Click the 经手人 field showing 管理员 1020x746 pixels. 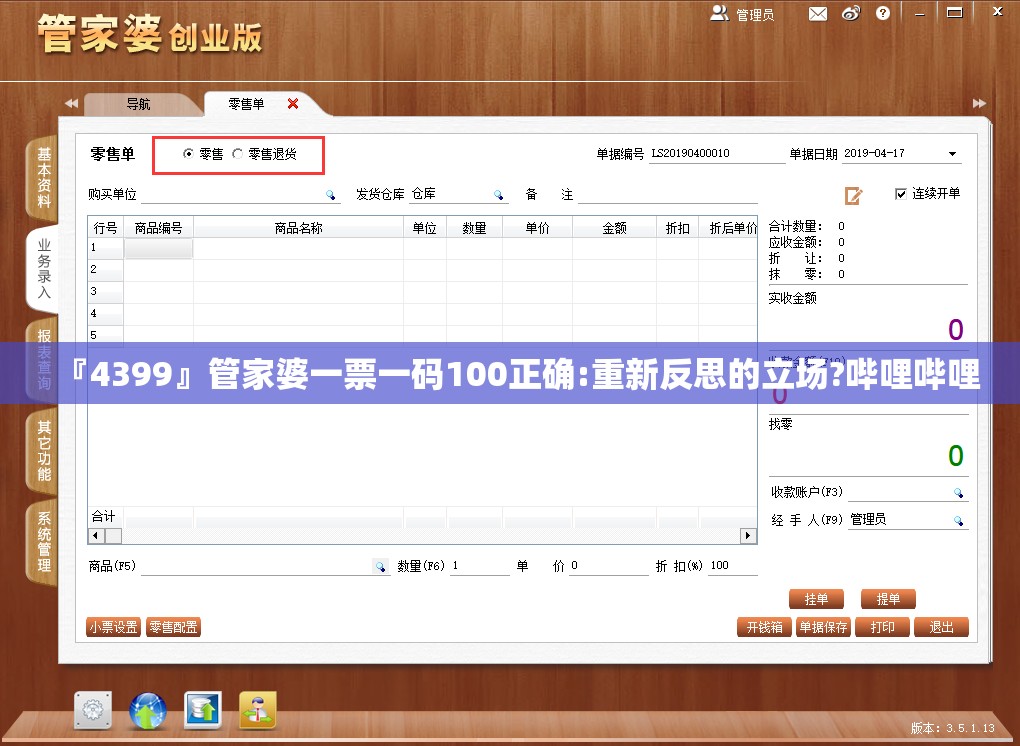pyautogui.click(x=900, y=520)
